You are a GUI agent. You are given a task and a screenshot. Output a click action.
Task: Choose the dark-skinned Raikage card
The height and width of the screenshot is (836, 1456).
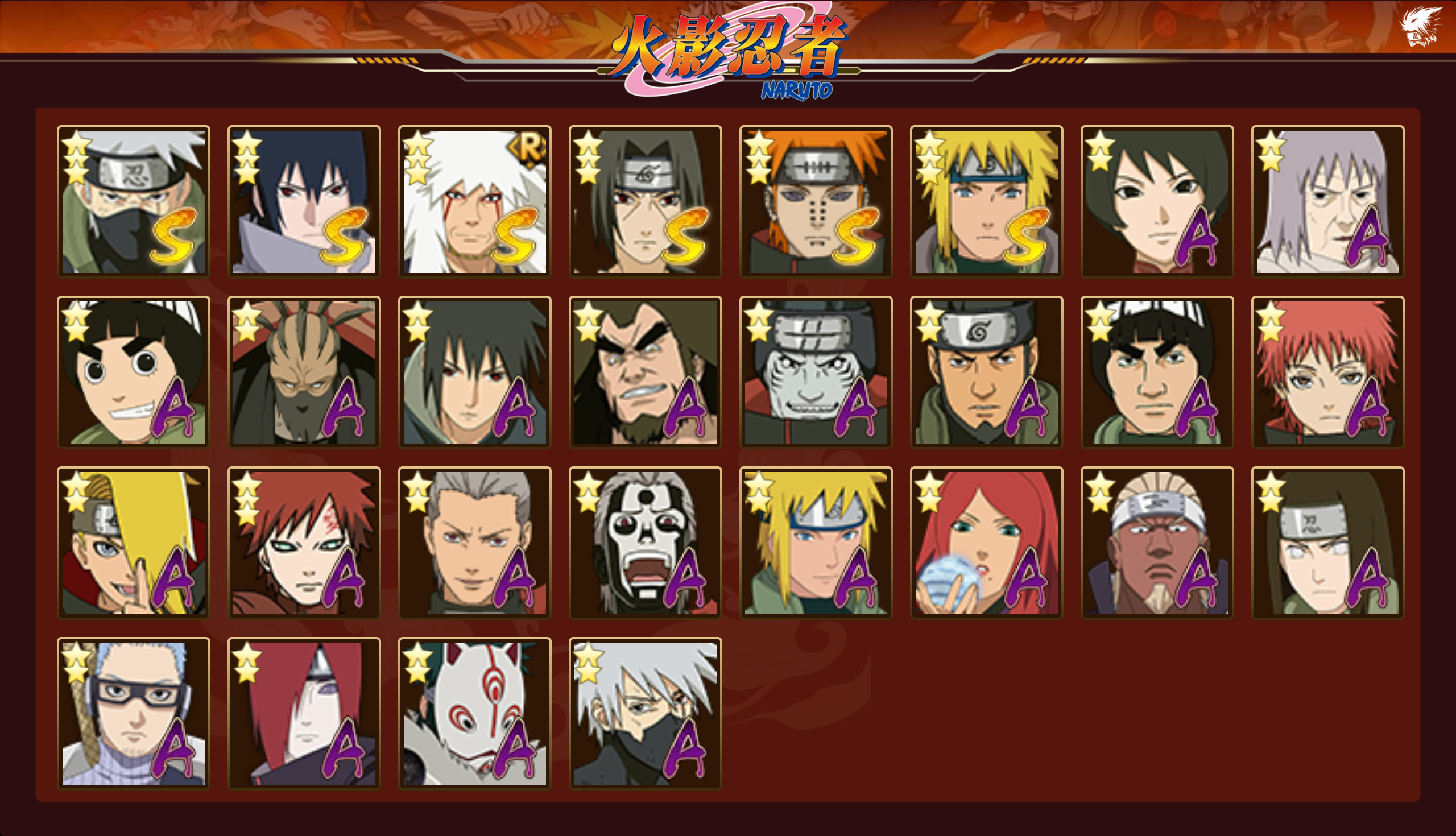pyautogui.click(x=1157, y=543)
